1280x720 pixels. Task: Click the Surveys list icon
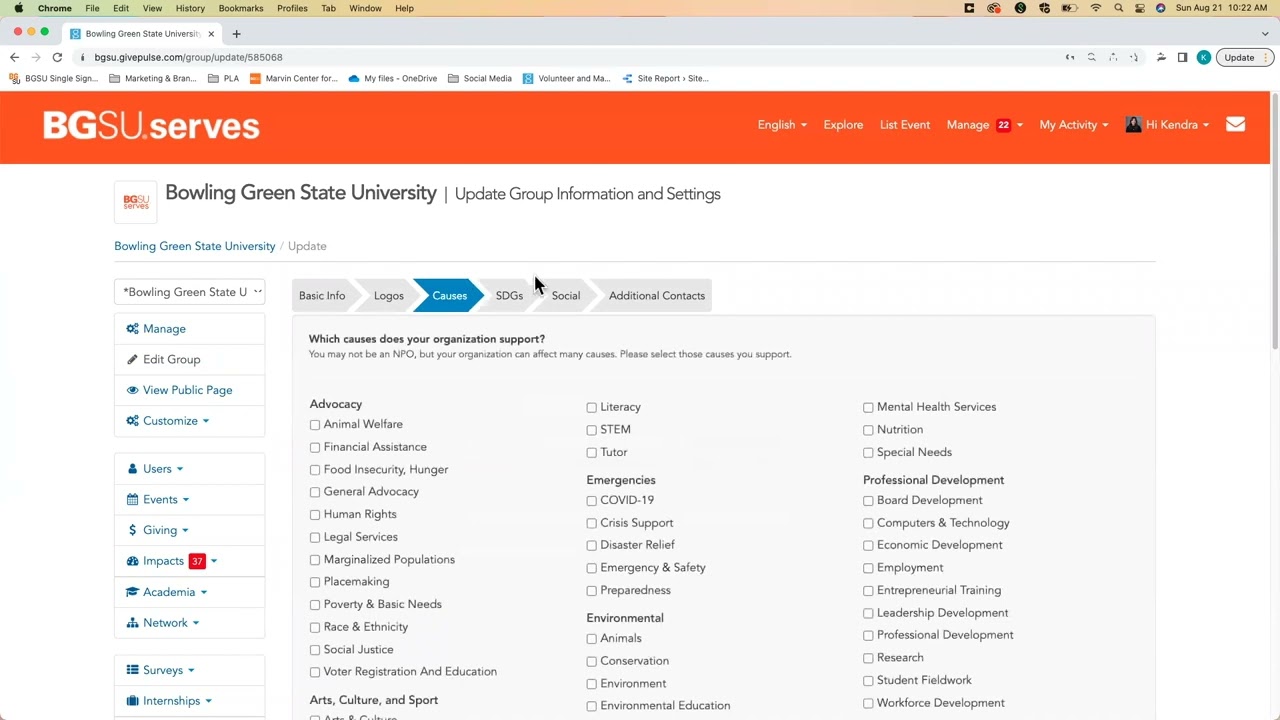tap(133, 670)
